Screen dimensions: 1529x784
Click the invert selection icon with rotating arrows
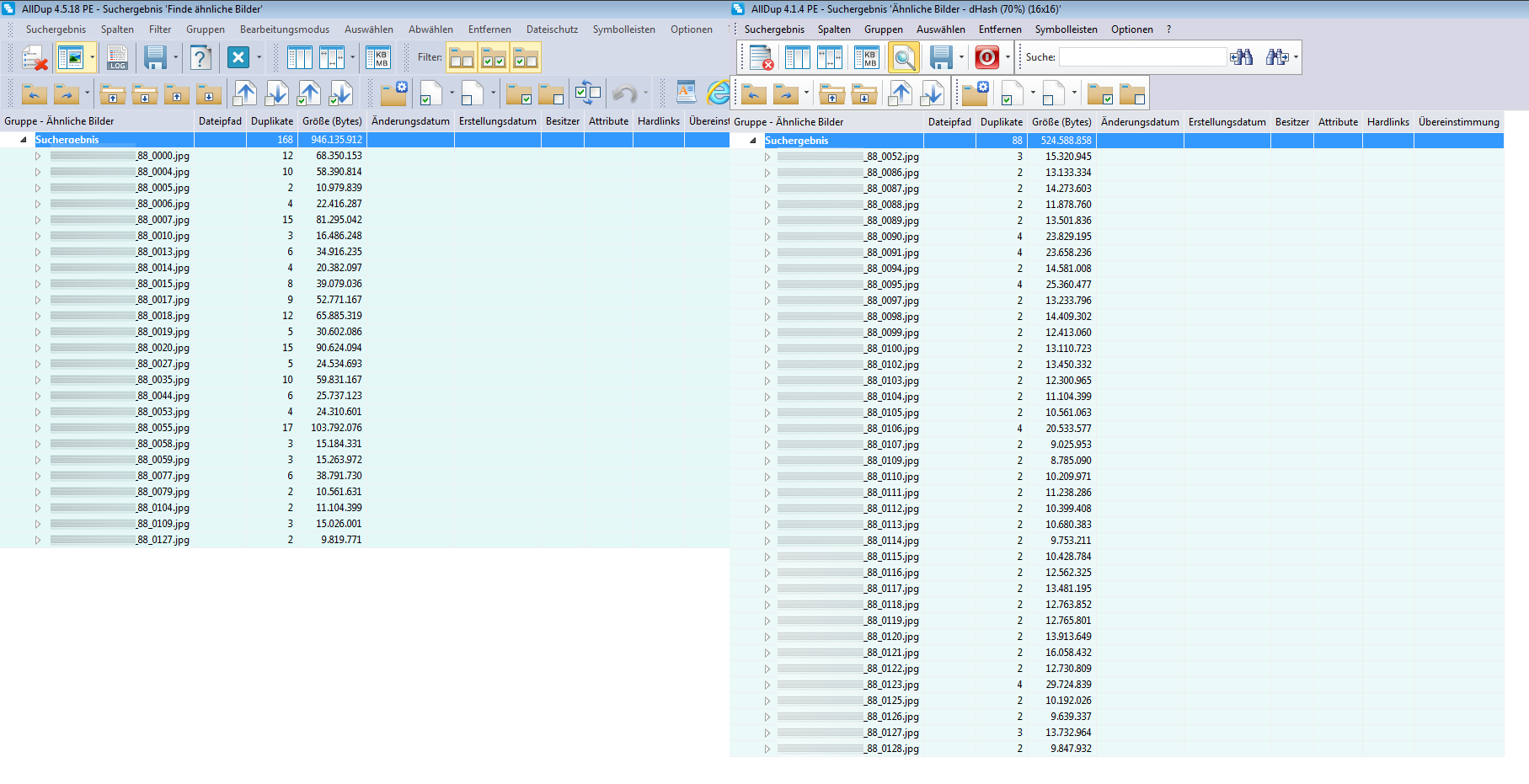(587, 93)
